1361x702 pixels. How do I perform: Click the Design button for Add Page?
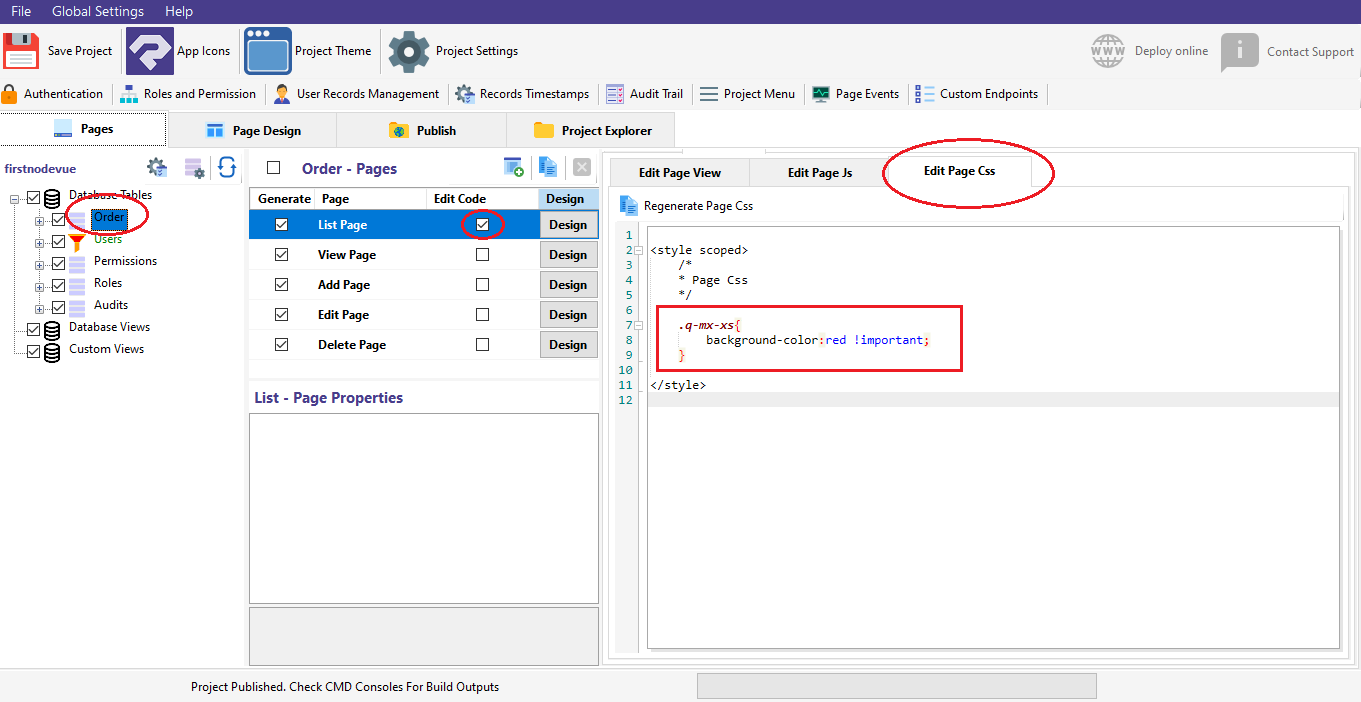tap(568, 285)
